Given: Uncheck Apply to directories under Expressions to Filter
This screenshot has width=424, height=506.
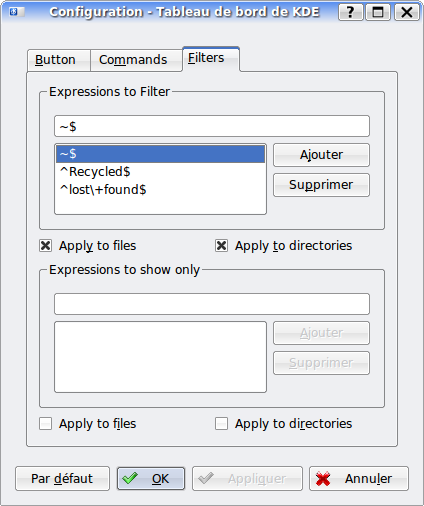Looking at the screenshot, I should click(x=221, y=246).
